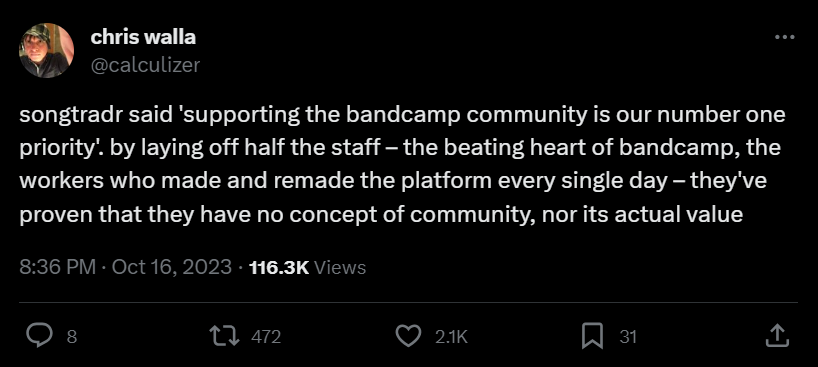Open the share upload icon
Image resolution: width=818 pixels, height=367 pixels.
click(x=776, y=336)
